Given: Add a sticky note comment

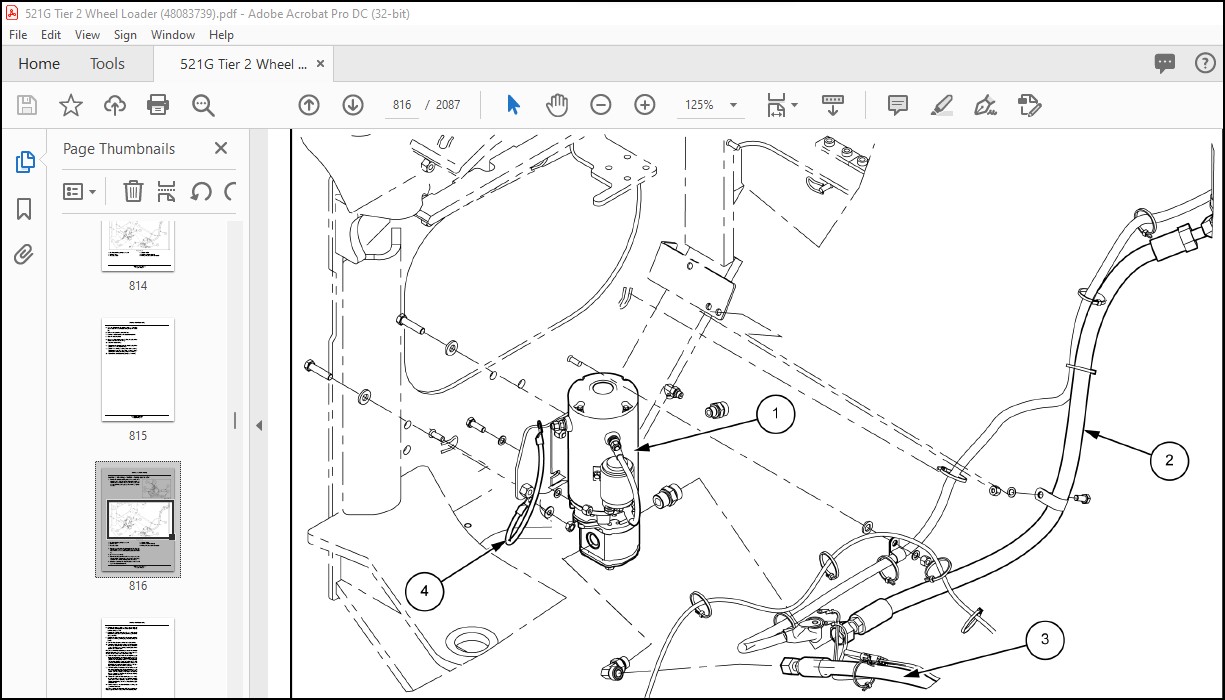Looking at the screenshot, I should 898,105.
